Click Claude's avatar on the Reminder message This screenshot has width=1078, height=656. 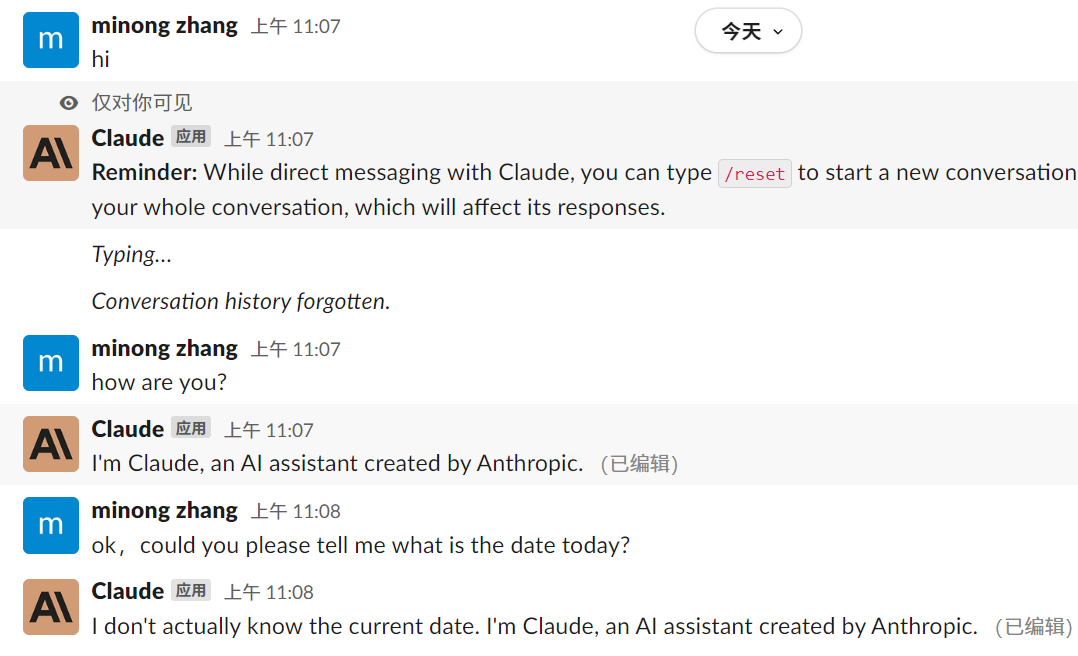(51, 153)
